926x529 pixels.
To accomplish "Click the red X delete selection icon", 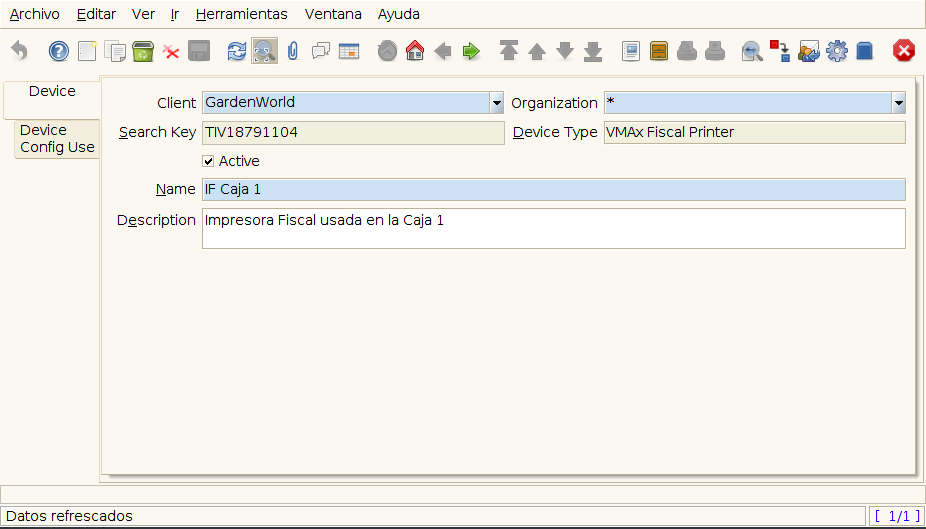I will pyautogui.click(x=171, y=52).
